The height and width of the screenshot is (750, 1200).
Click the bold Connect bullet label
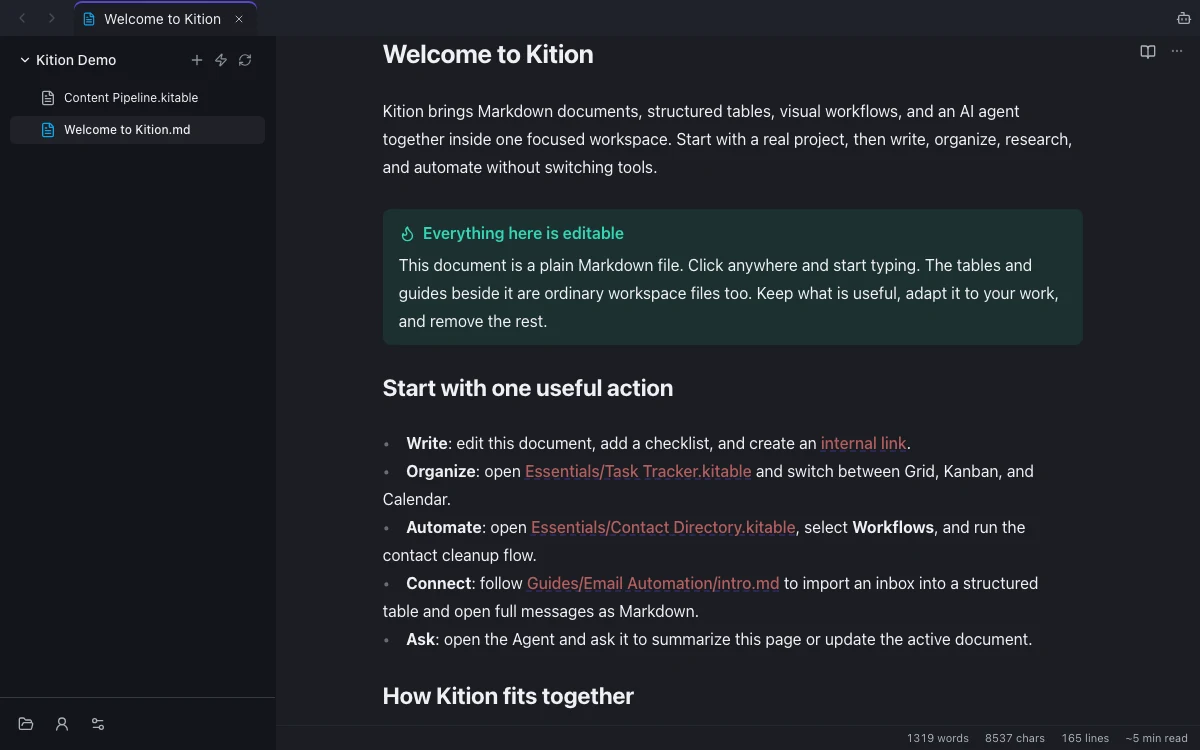439,583
